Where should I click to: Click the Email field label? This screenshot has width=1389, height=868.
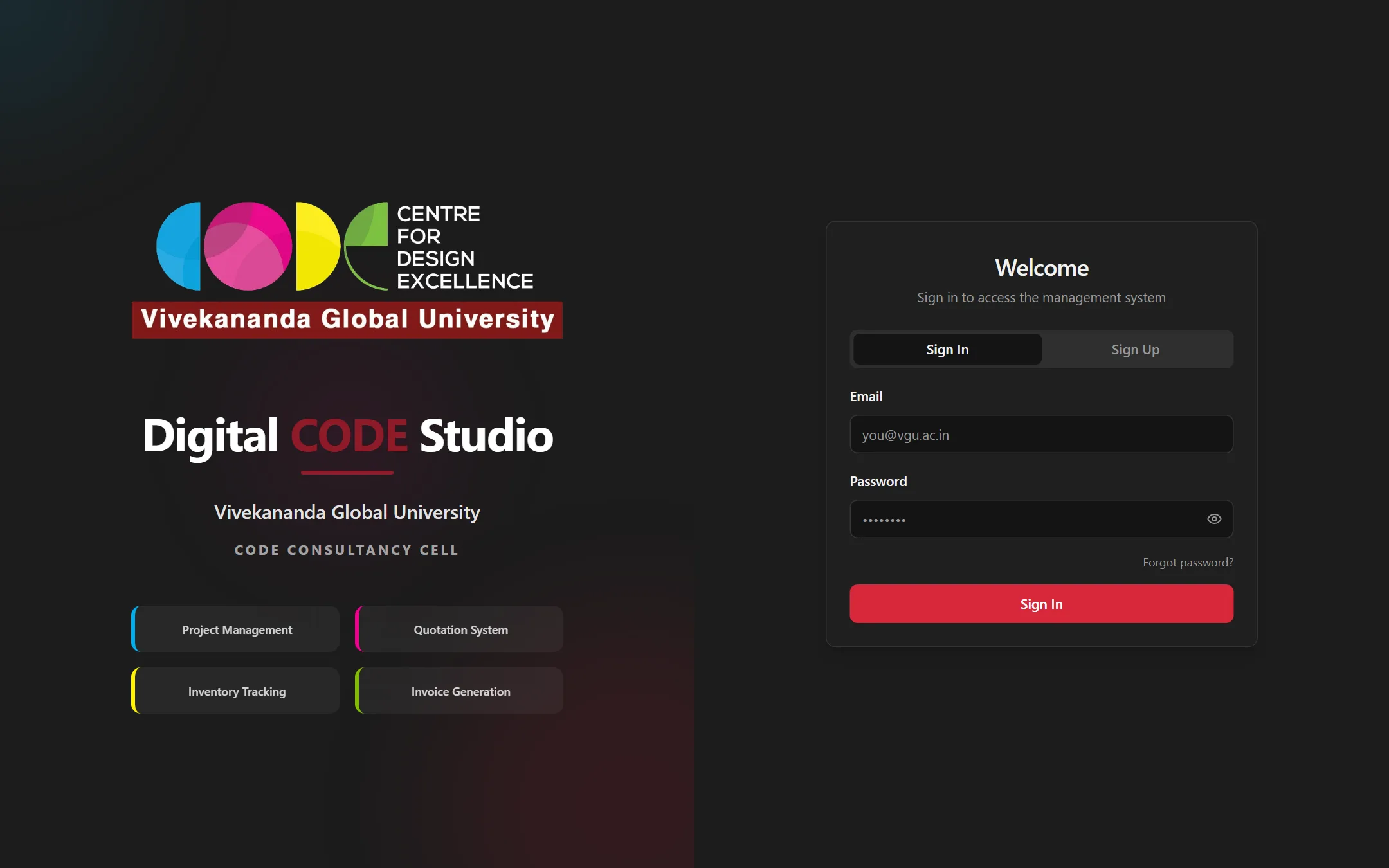pyautogui.click(x=866, y=397)
